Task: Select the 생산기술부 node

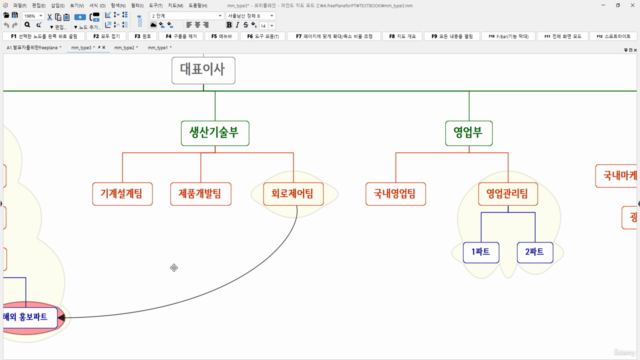Action: click(215, 133)
